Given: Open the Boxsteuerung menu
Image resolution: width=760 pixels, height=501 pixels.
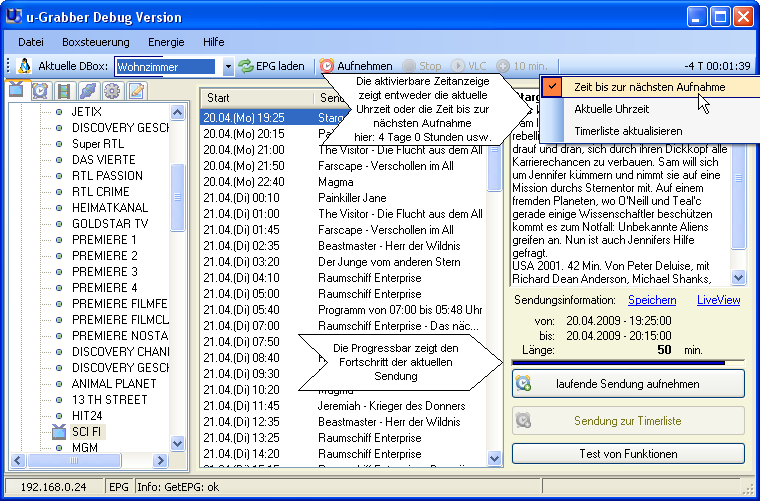Looking at the screenshot, I should (x=95, y=42).
